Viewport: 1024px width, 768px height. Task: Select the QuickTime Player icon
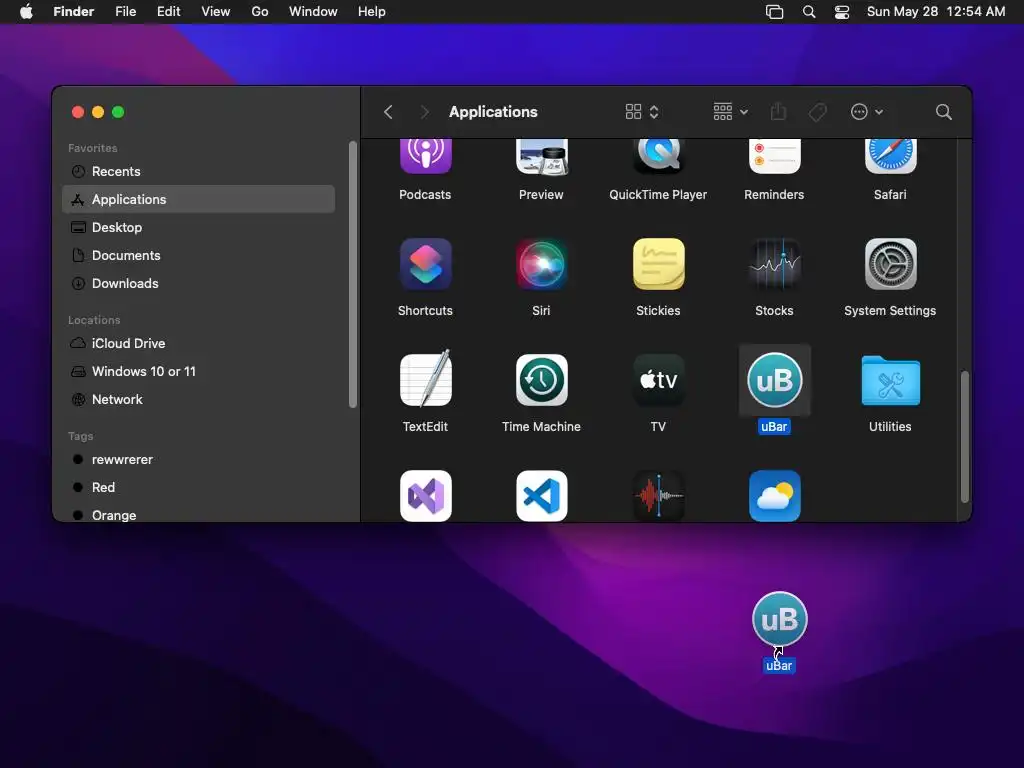pos(658,156)
